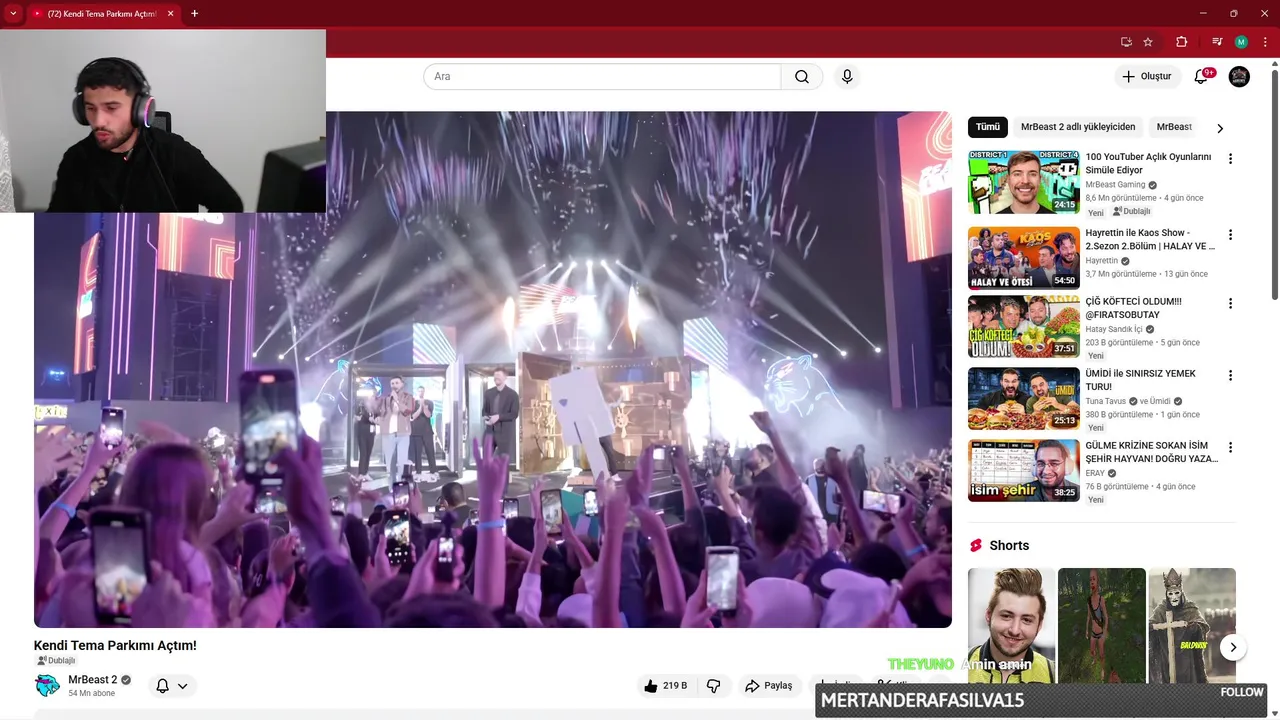Click into the Ara search field
This screenshot has width=1280, height=720.
[602, 77]
